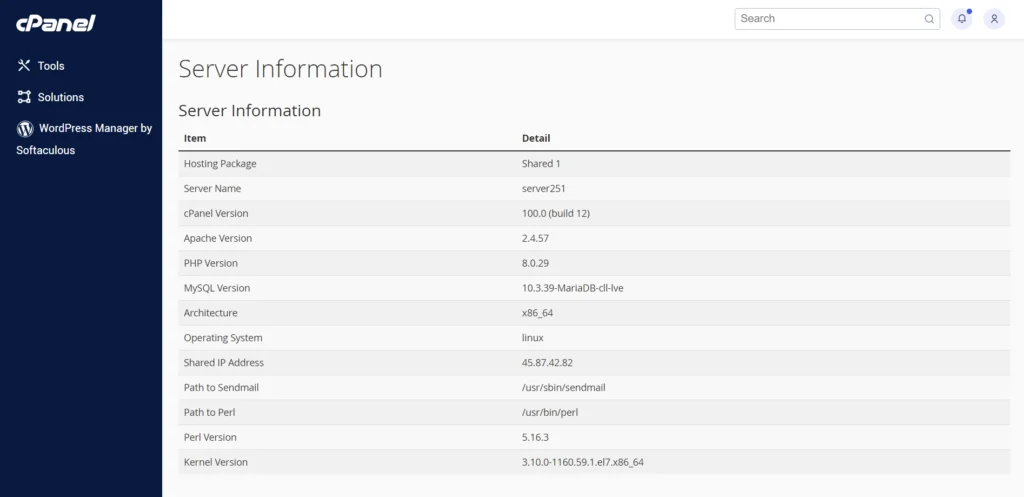The height and width of the screenshot is (497, 1024).
Task: Open the user account icon
Action: (994, 19)
